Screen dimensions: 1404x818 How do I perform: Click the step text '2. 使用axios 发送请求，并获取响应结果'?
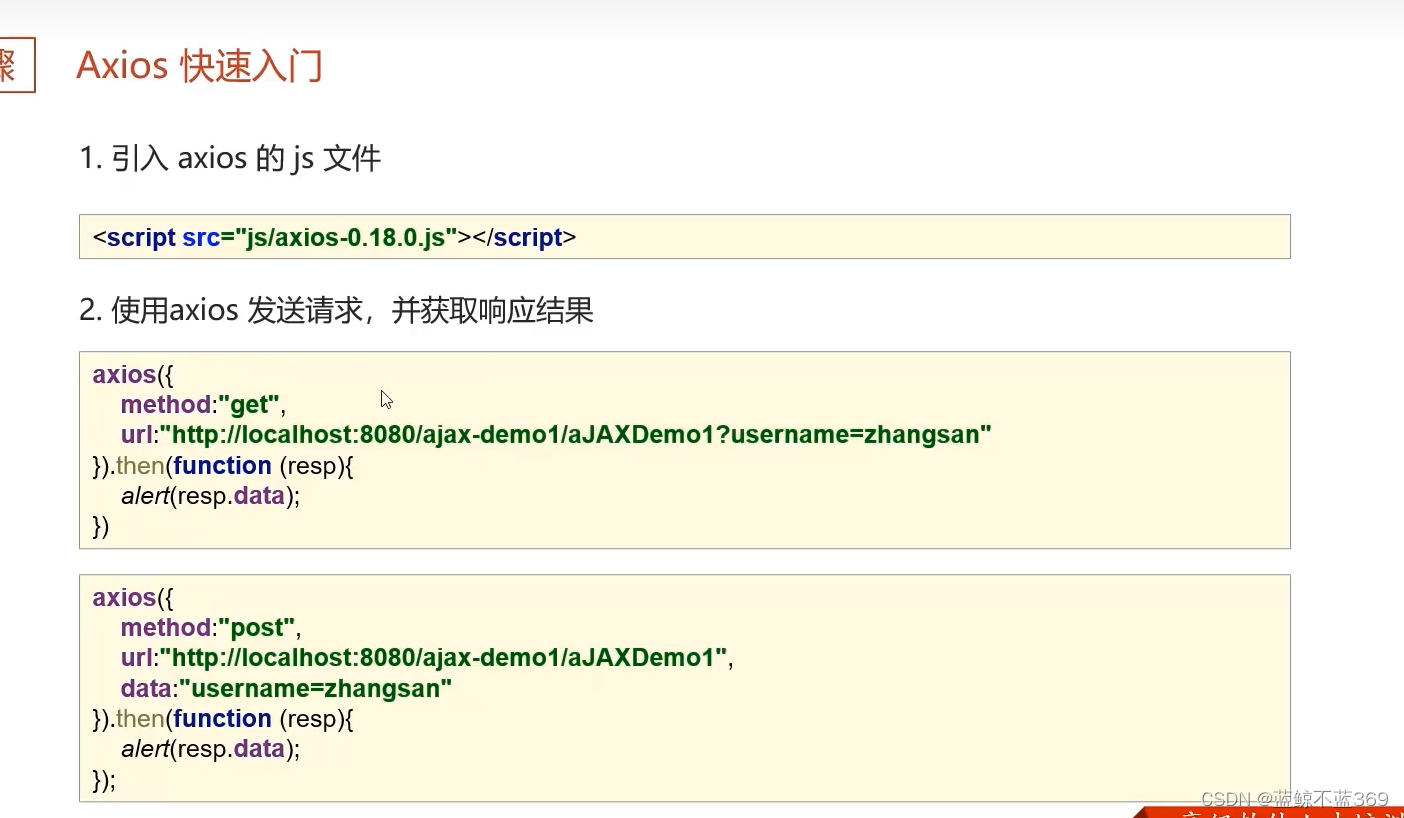point(336,310)
